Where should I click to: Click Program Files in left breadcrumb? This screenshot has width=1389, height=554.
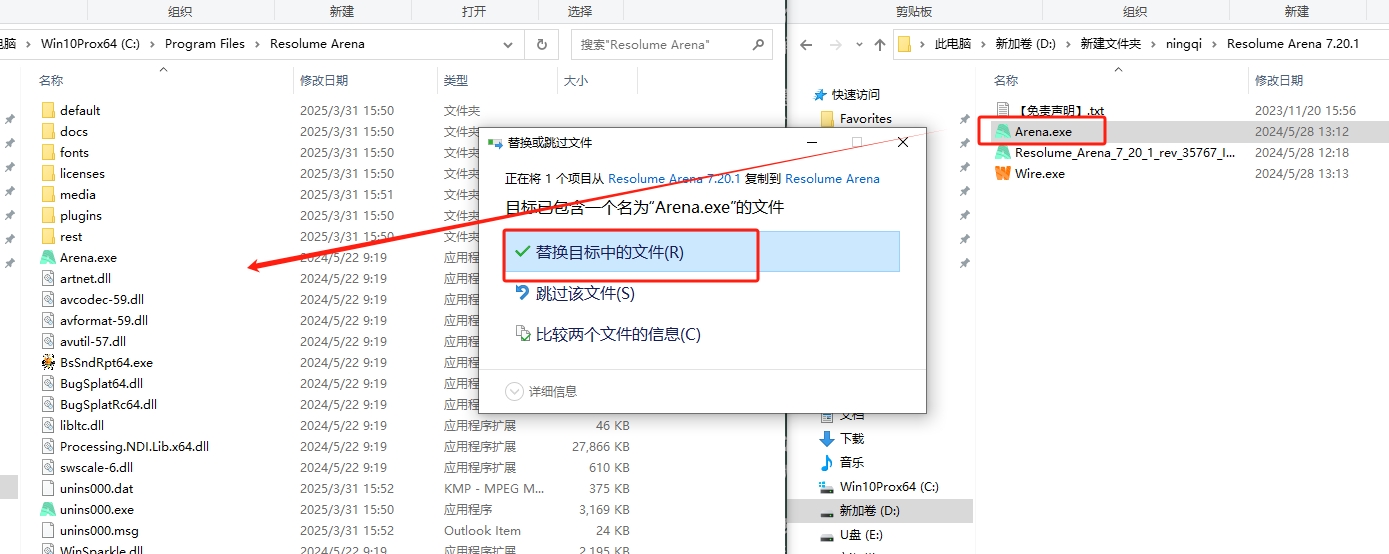(205, 44)
